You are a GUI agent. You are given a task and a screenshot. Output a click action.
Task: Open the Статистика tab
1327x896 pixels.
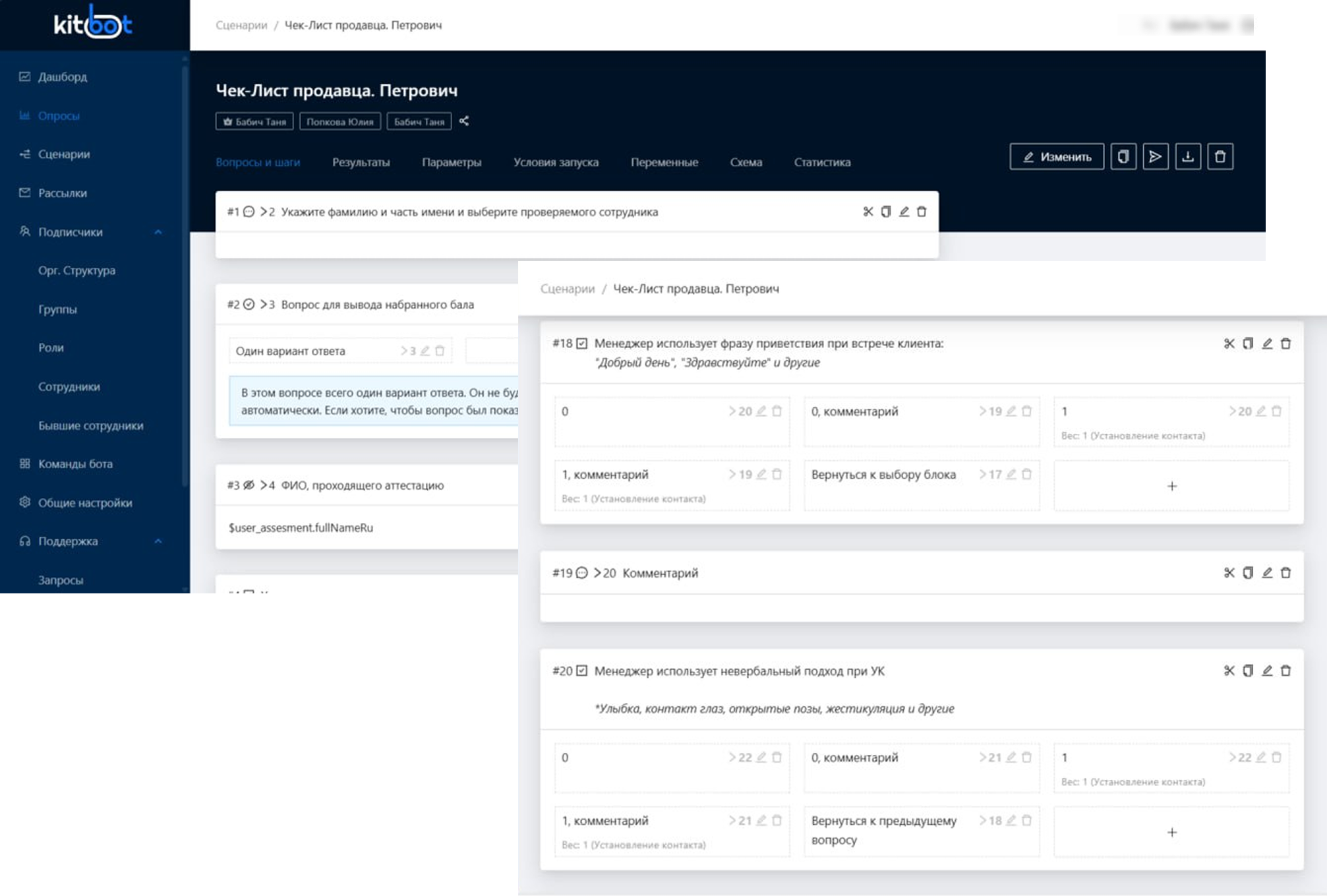coord(821,162)
